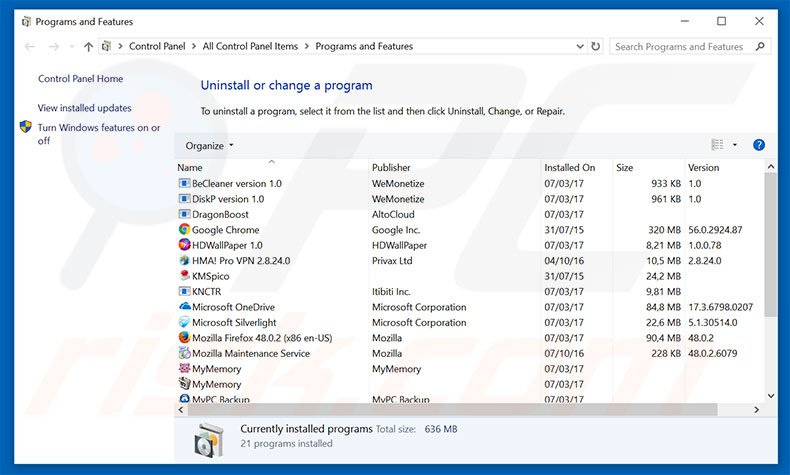Open the View installed updates link
The image size is (790, 475).
tap(85, 108)
